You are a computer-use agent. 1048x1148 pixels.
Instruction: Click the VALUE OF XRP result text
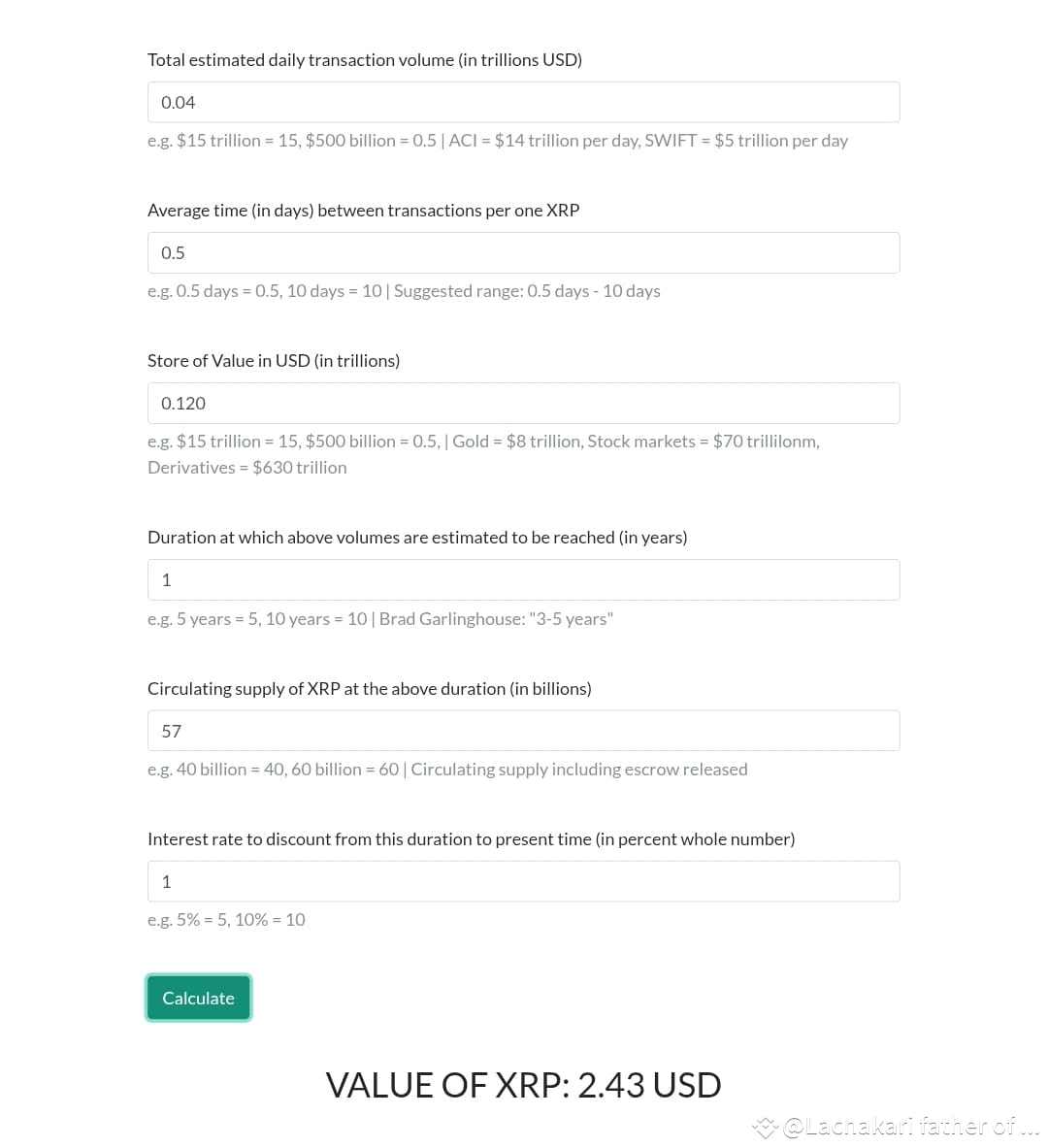click(x=524, y=1085)
